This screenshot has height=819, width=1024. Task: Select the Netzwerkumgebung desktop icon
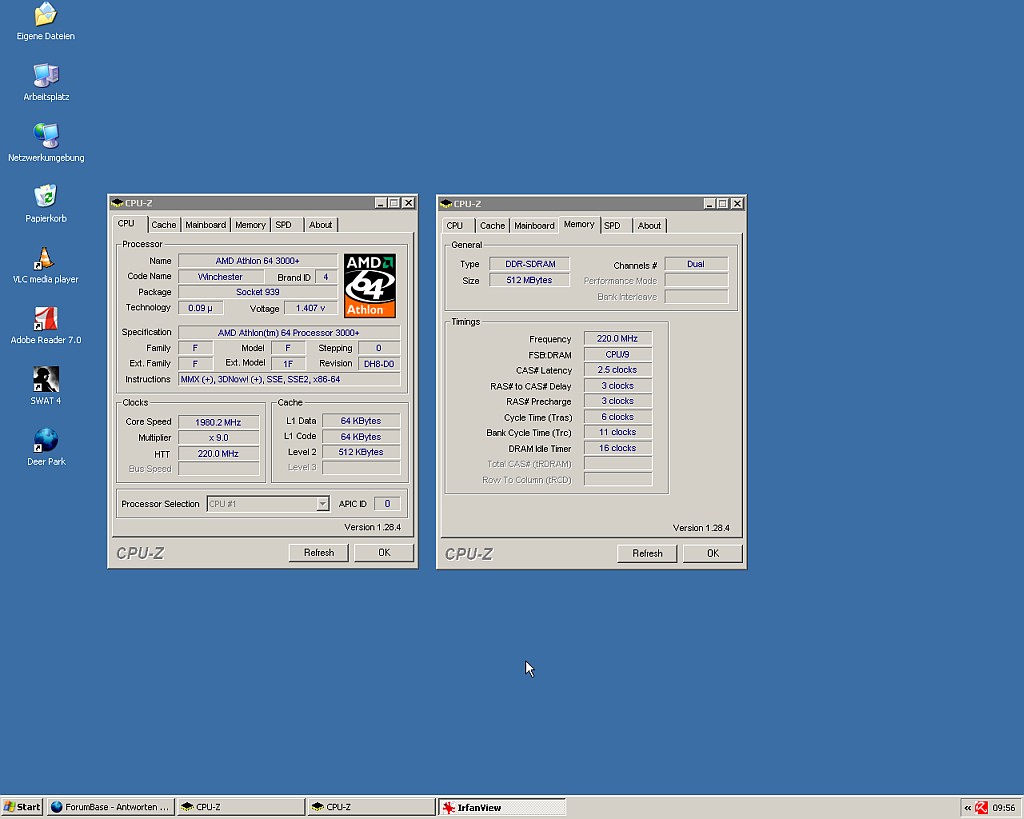(46, 143)
